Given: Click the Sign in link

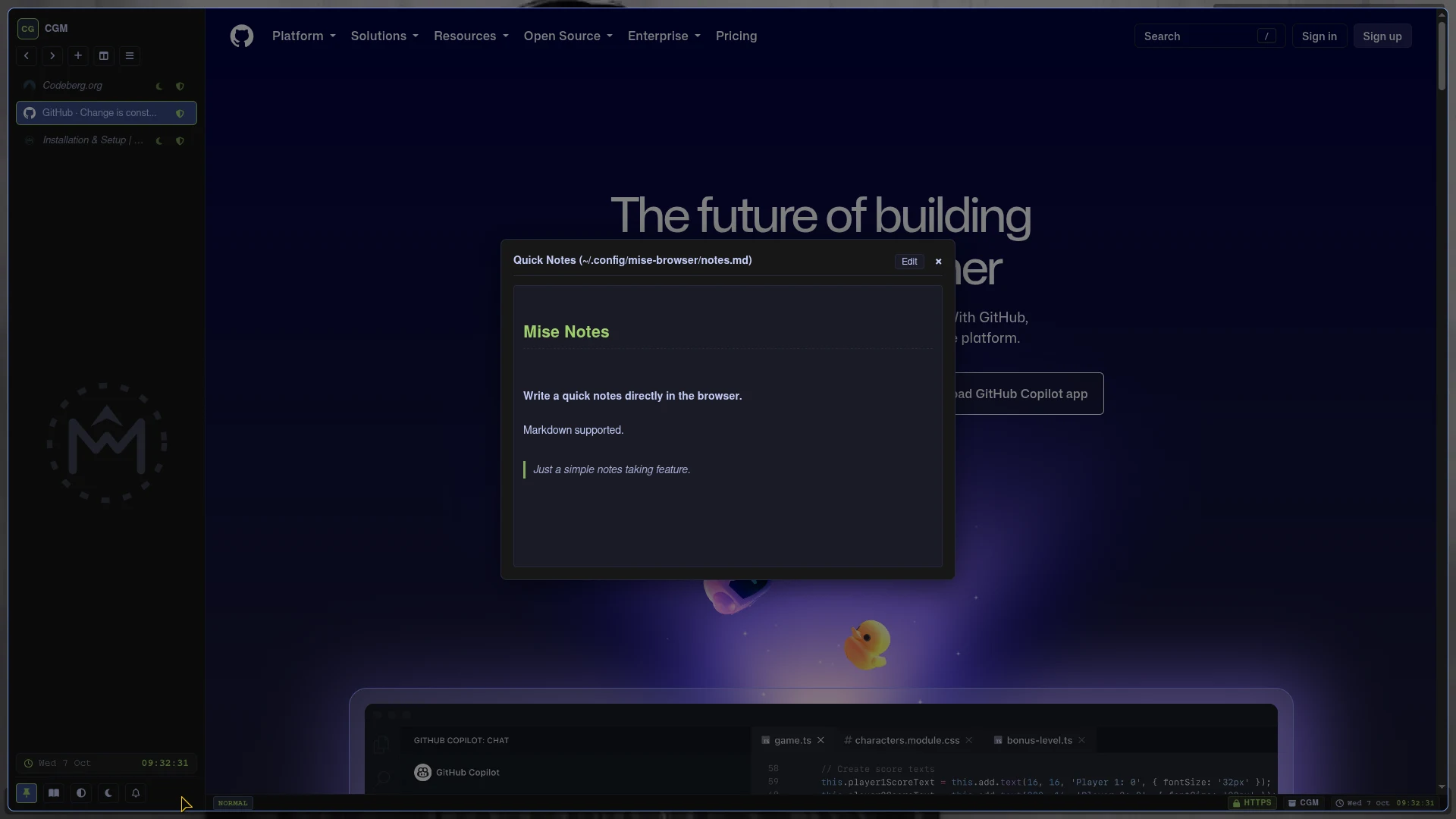Looking at the screenshot, I should coord(1319,36).
